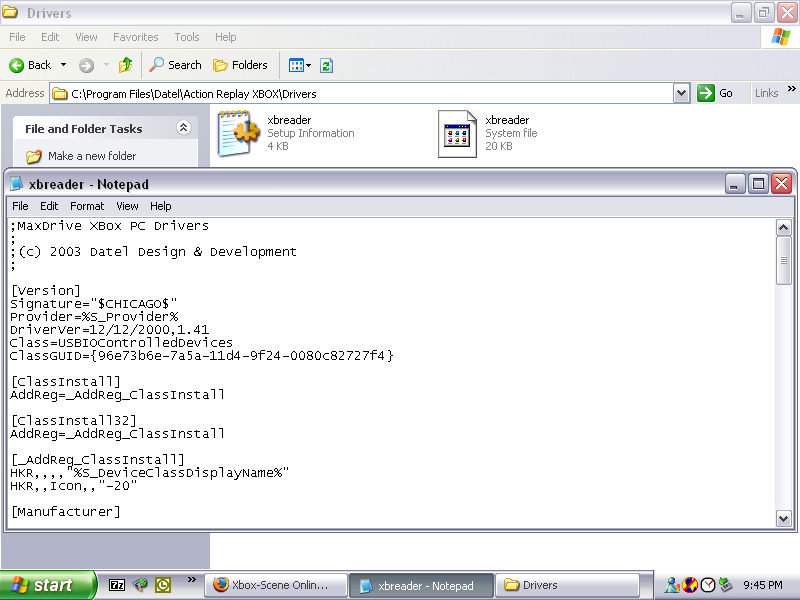Open Notepad File menu

(x=20, y=206)
